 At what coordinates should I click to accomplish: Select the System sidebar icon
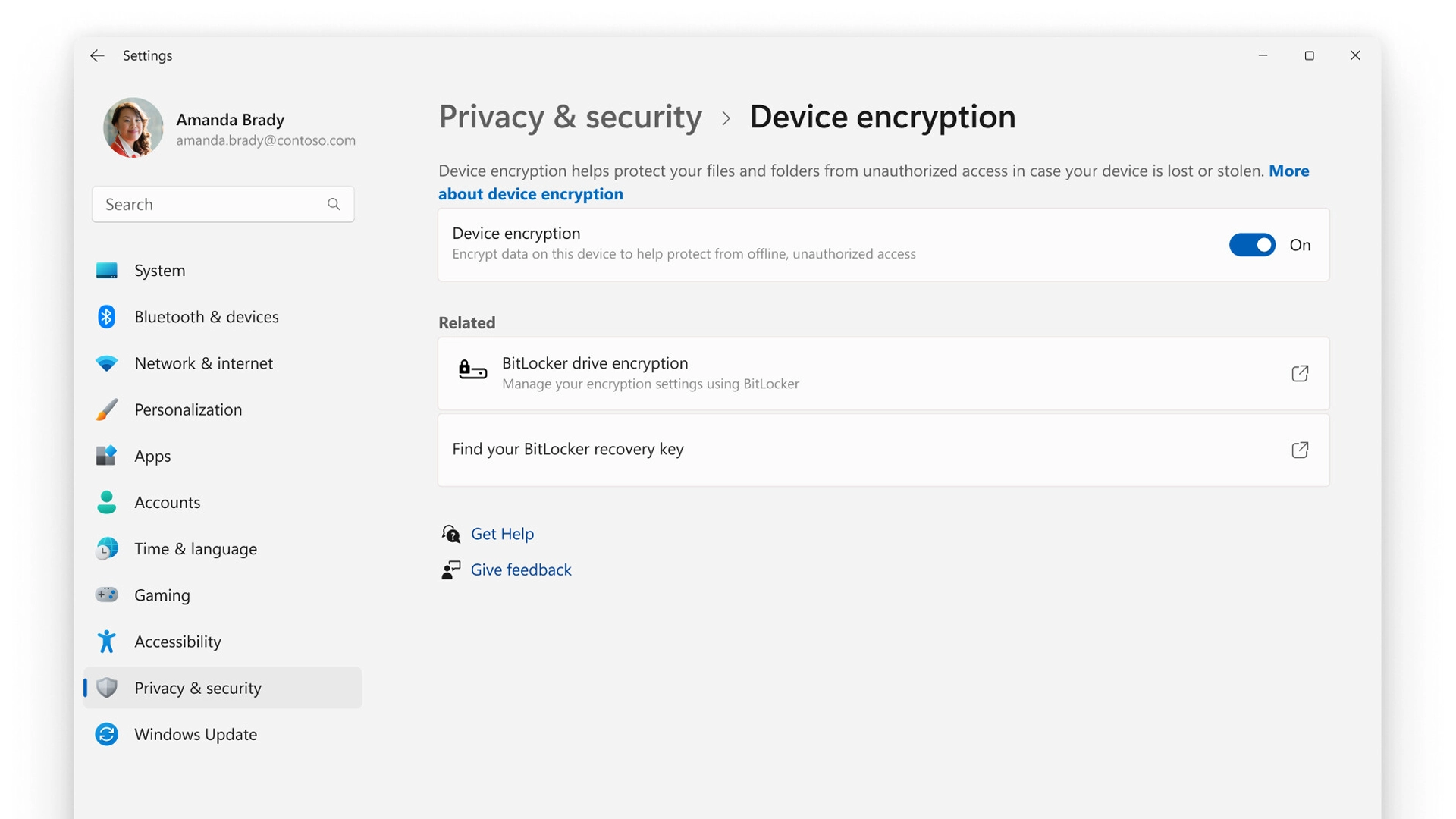[107, 270]
